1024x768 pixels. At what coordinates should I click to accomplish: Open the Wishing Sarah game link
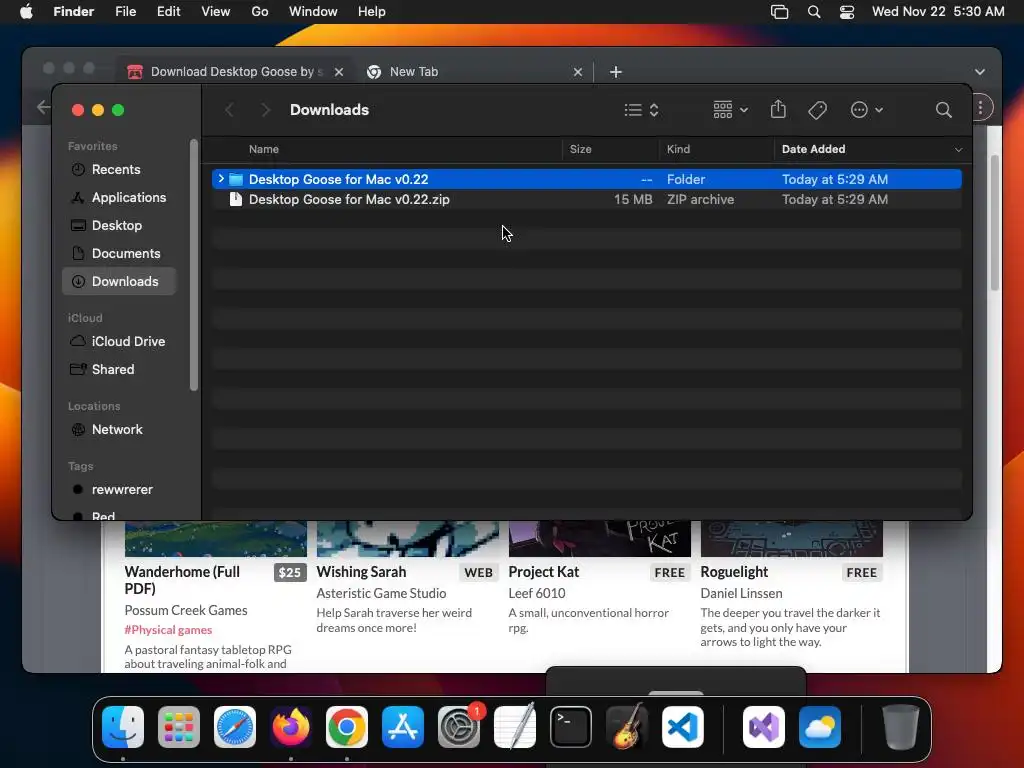click(x=361, y=572)
